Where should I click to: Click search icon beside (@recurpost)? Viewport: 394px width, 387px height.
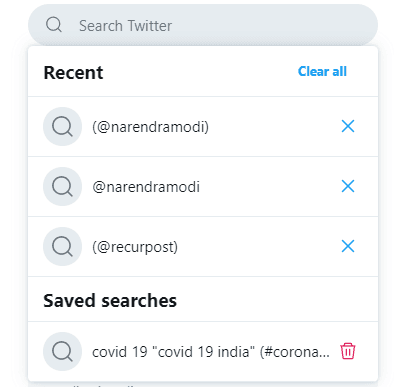[62, 247]
